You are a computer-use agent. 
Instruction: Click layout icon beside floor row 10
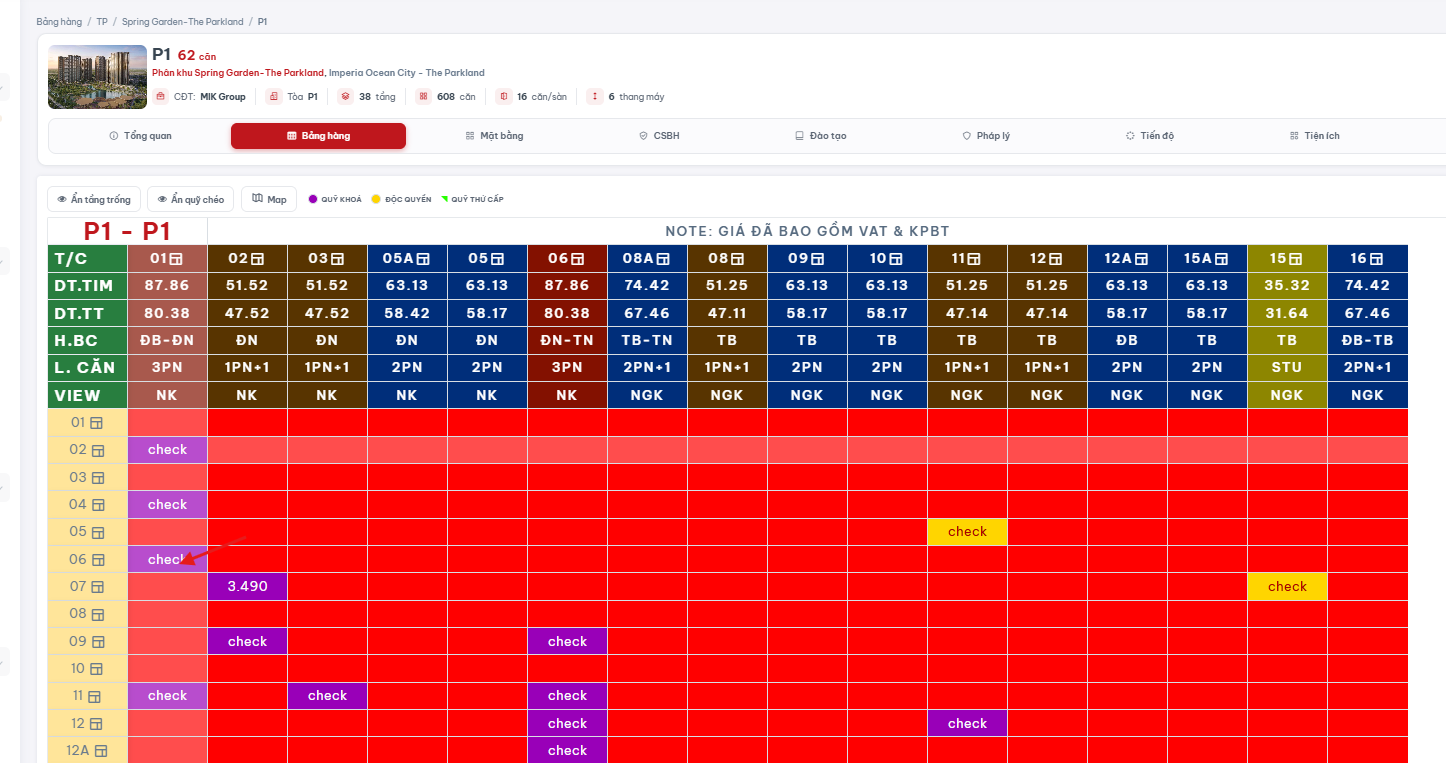[x=95, y=669]
